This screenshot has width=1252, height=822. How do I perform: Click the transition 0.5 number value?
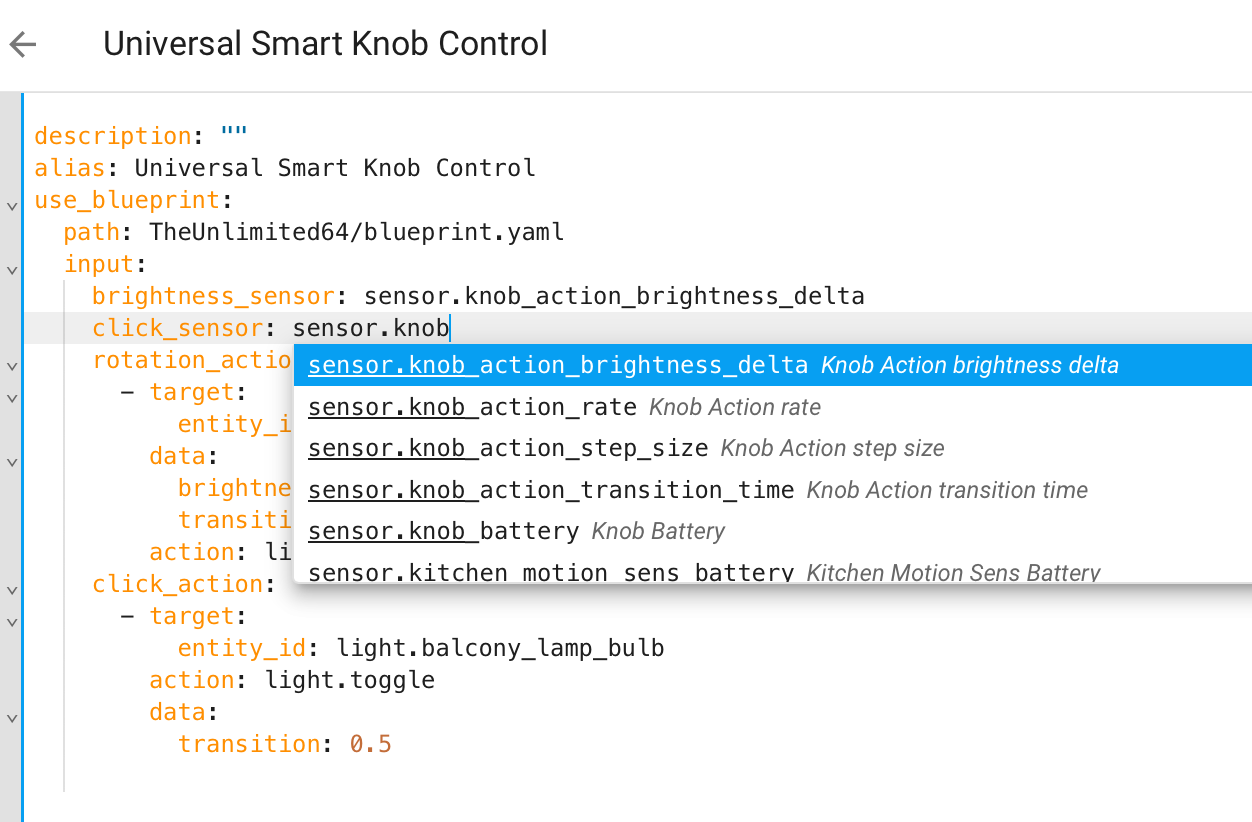[370, 744]
